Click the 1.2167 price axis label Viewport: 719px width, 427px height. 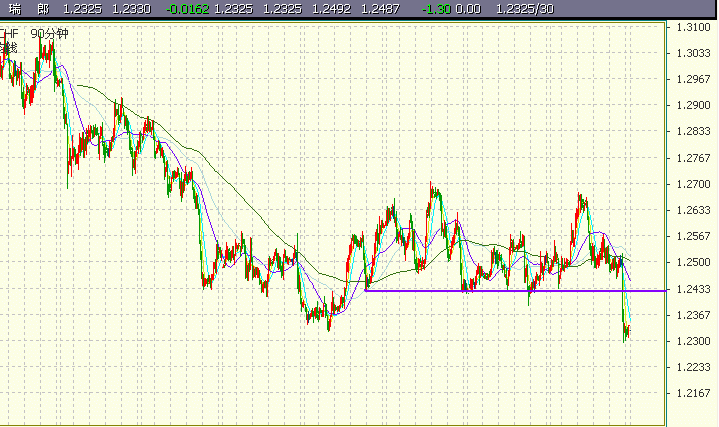click(x=693, y=393)
